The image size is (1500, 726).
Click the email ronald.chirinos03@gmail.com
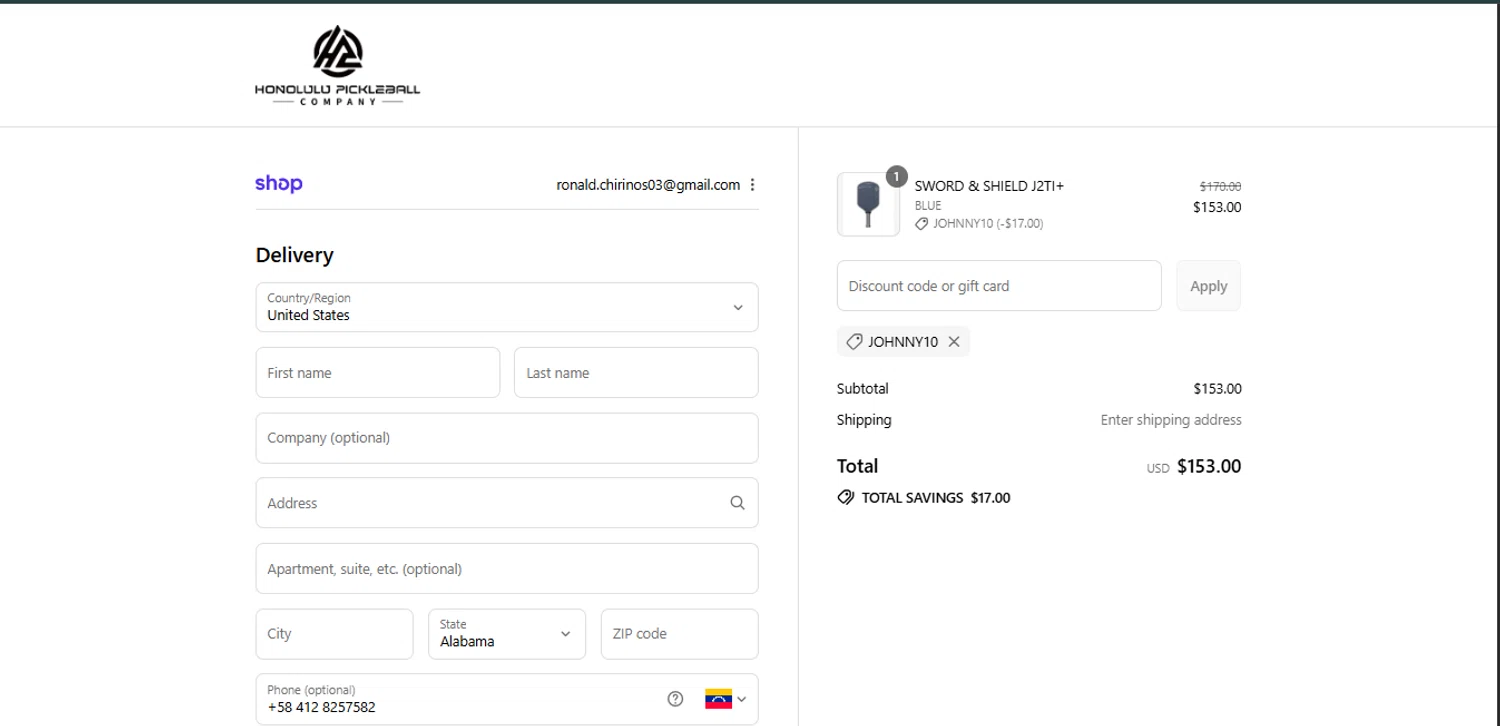click(x=648, y=185)
